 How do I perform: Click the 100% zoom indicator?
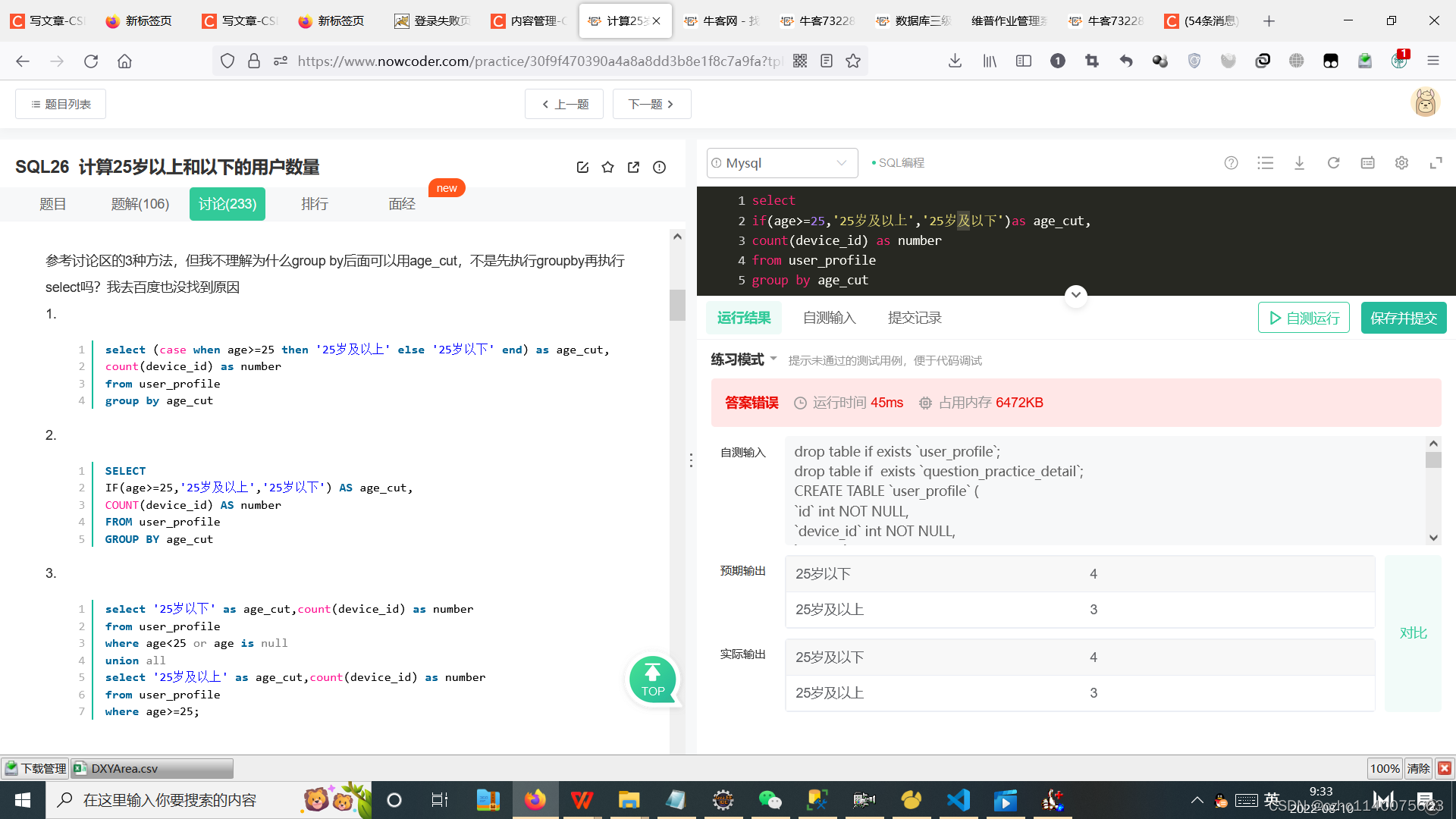click(x=1385, y=768)
